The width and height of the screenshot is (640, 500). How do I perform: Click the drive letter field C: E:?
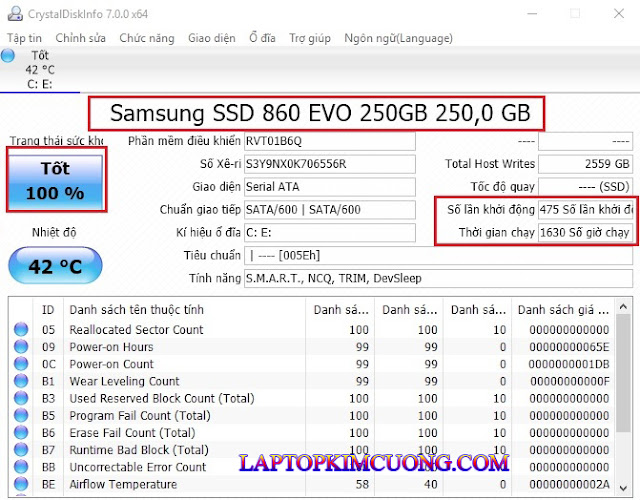tap(330, 233)
